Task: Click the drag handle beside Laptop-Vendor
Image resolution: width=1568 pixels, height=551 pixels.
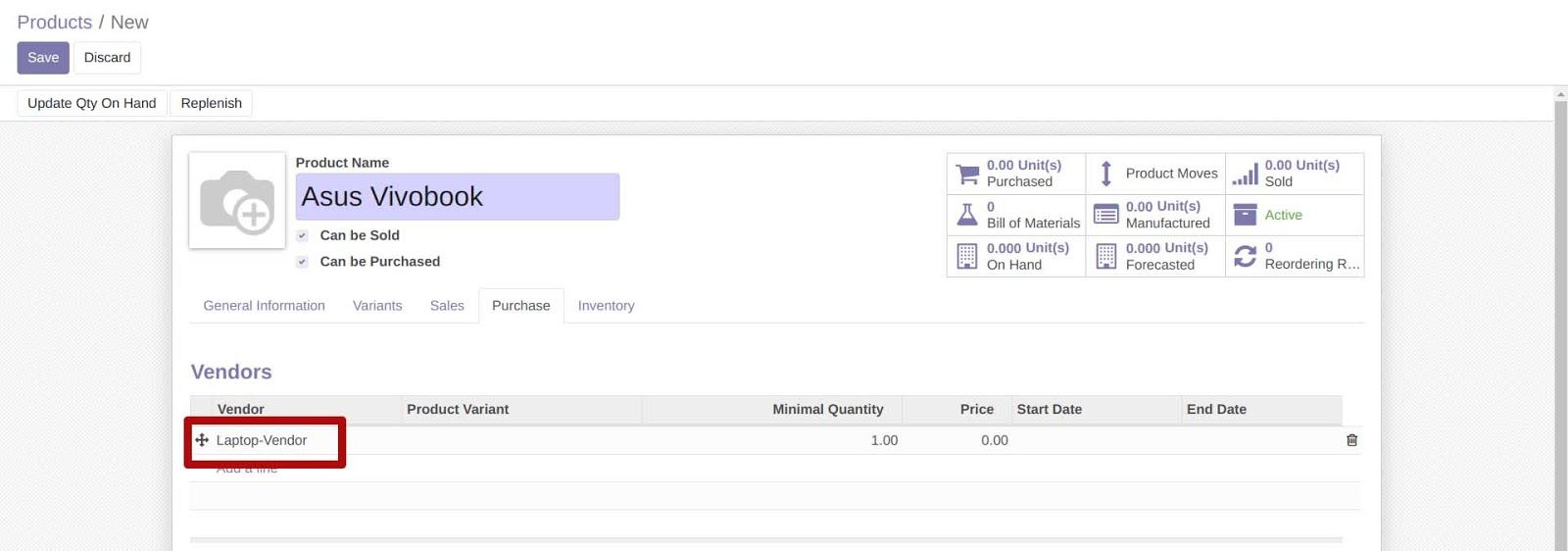Action: (x=202, y=440)
